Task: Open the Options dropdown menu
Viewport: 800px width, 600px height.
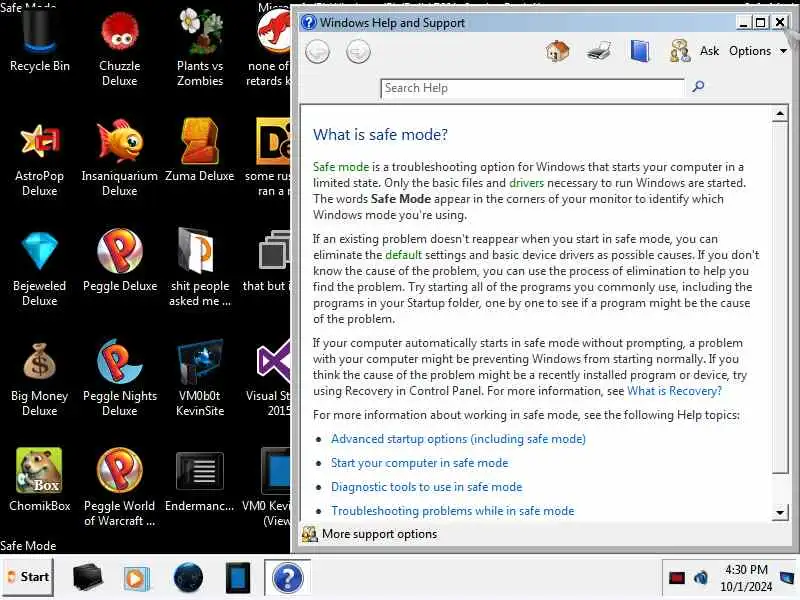Action: click(x=757, y=51)
